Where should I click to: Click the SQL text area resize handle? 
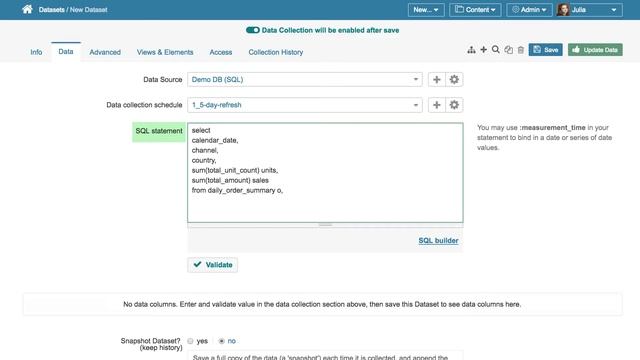click(325, 224)
